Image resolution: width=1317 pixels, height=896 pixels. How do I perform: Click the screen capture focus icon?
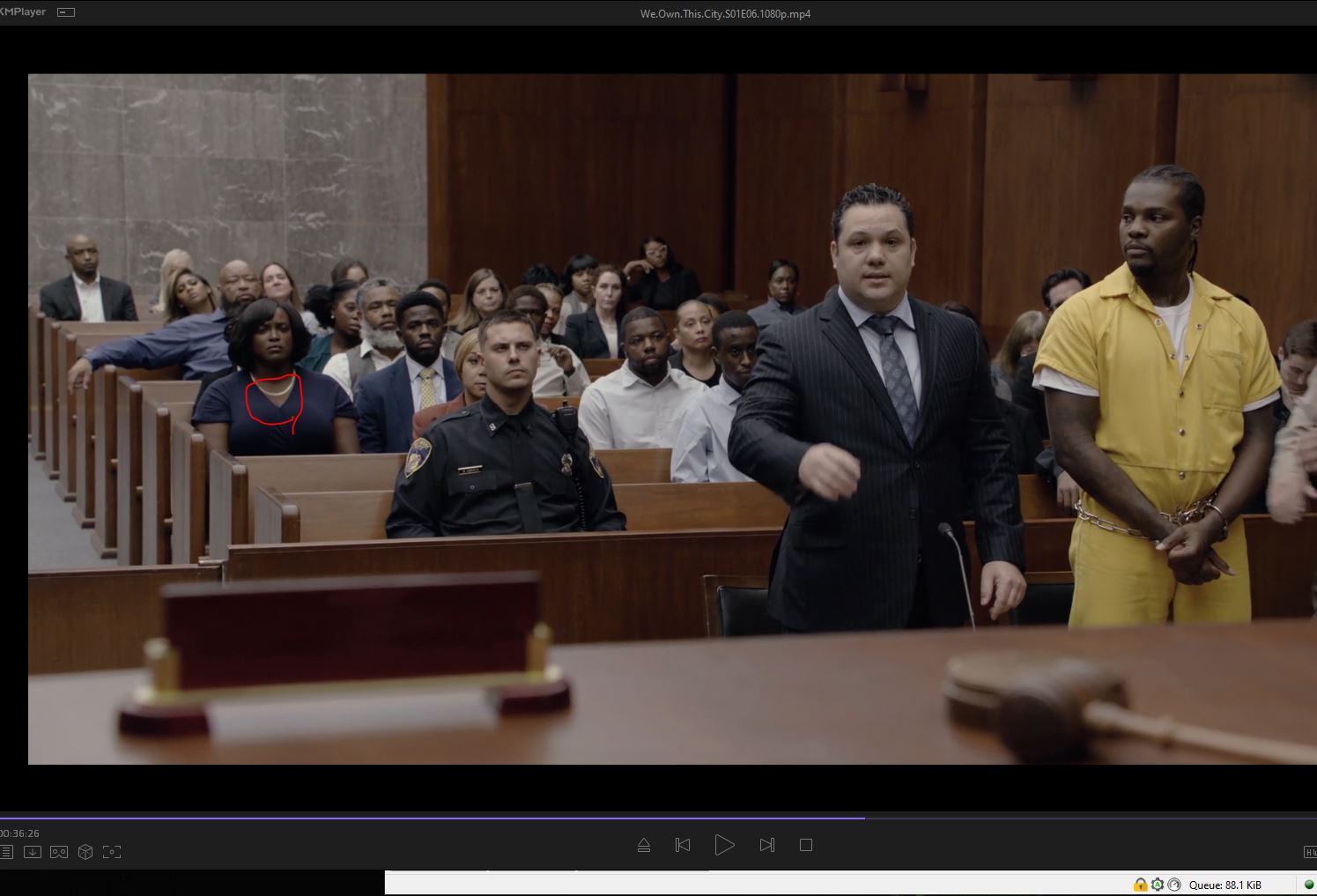pos(112,852)
